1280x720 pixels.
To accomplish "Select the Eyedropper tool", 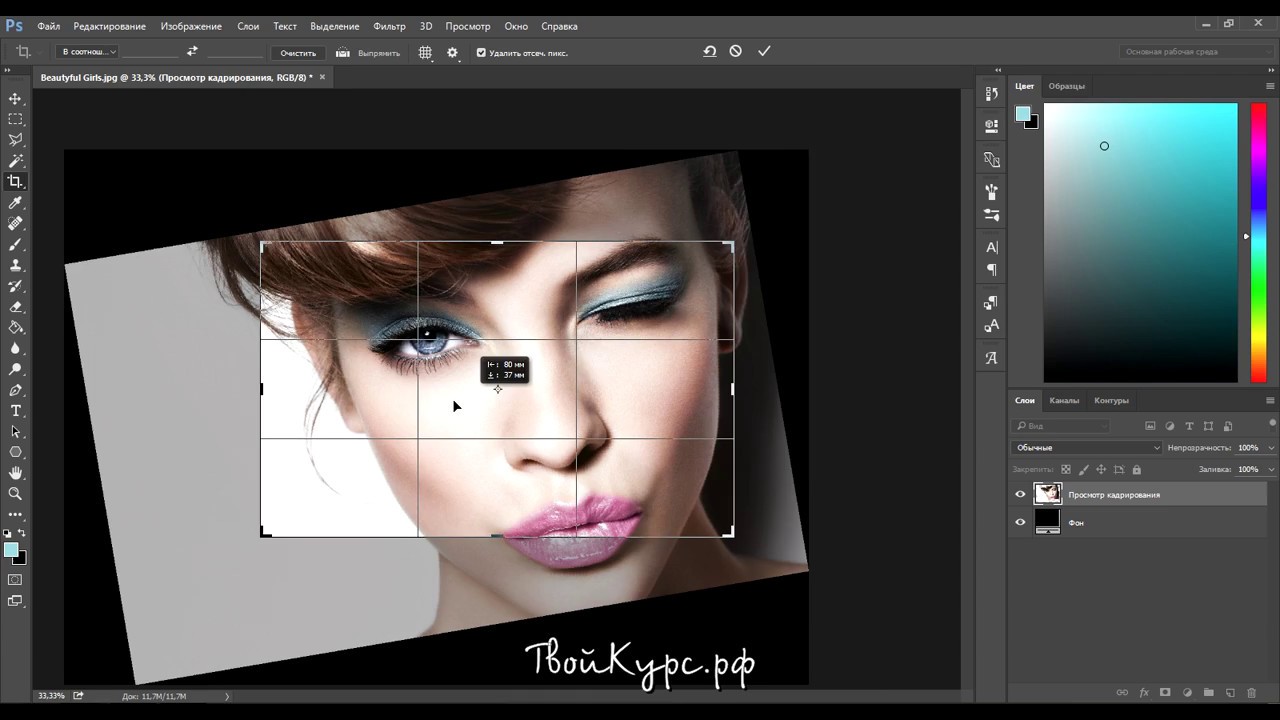I will [15, 203].
